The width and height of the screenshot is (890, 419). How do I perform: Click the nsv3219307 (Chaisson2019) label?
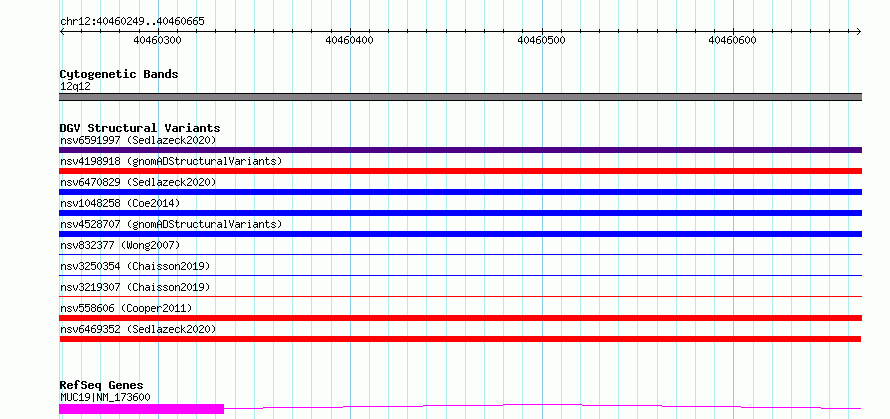[x=135, y=287]
